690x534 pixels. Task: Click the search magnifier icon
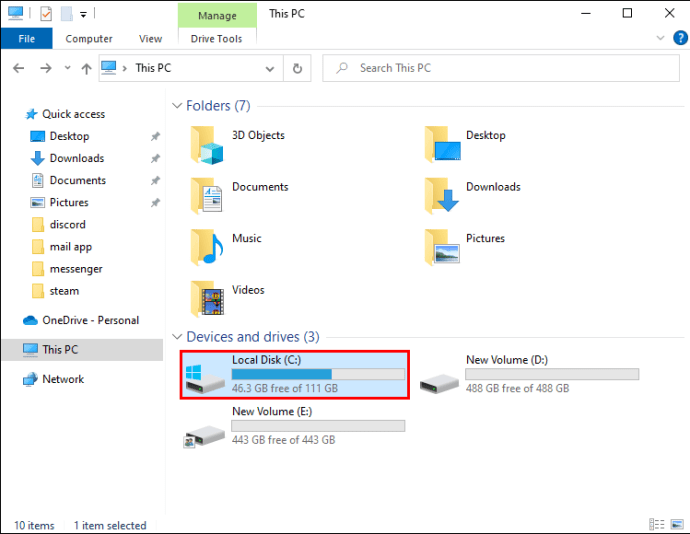342,68
